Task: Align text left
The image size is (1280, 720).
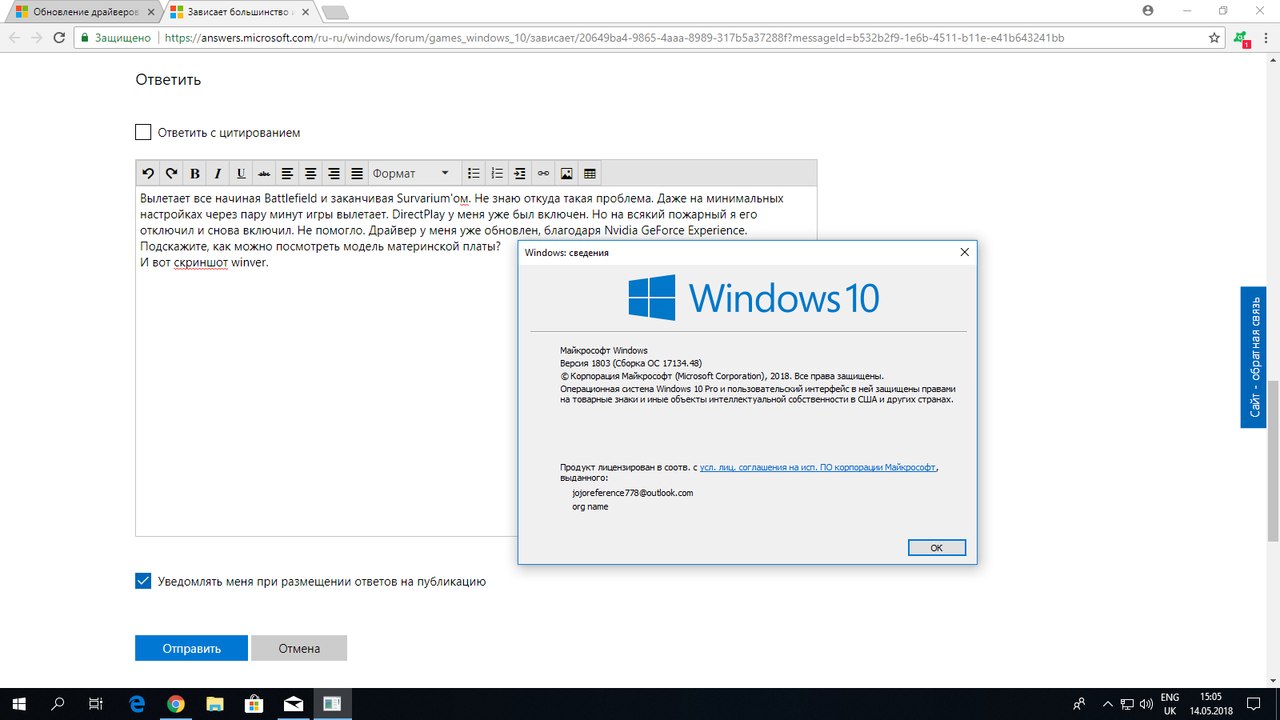Action: (287, 173)
